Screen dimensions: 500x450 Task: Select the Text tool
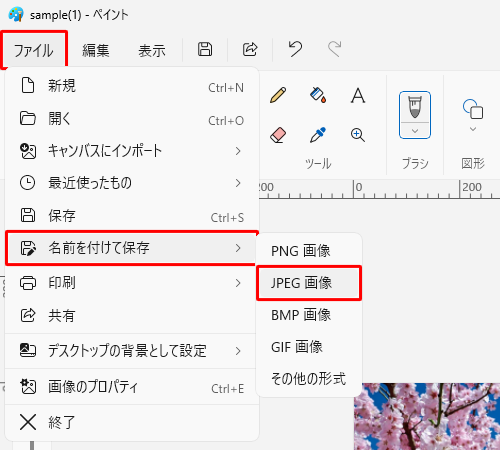(358, 95)
